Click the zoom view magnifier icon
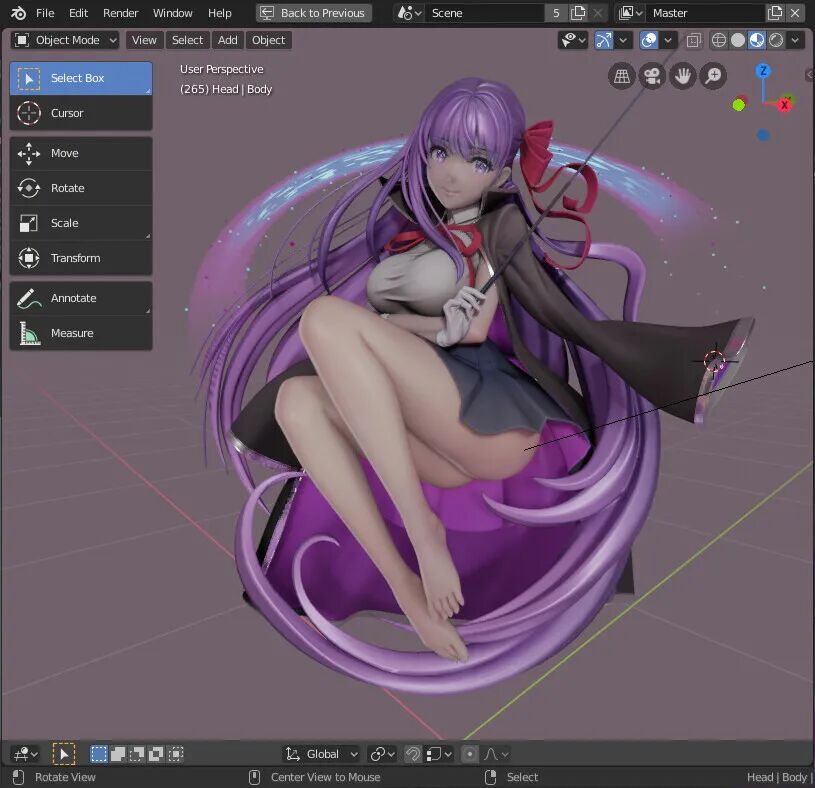 (713, 76)
